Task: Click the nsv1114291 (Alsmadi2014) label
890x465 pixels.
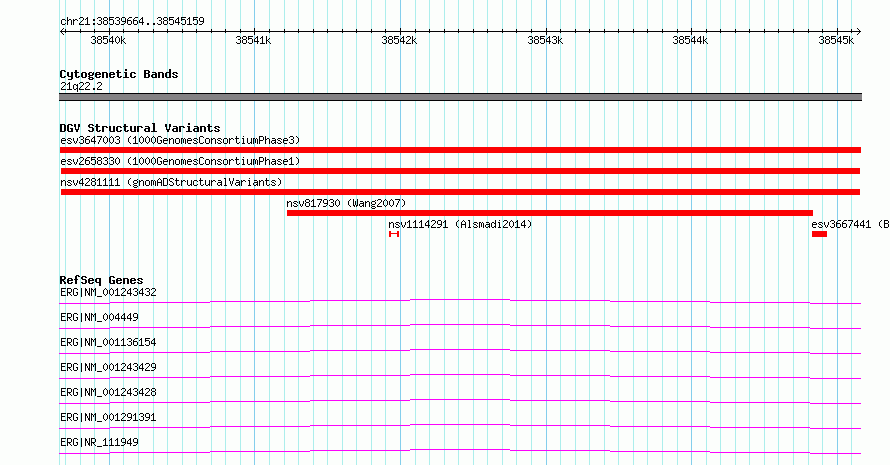Action: 460,224
